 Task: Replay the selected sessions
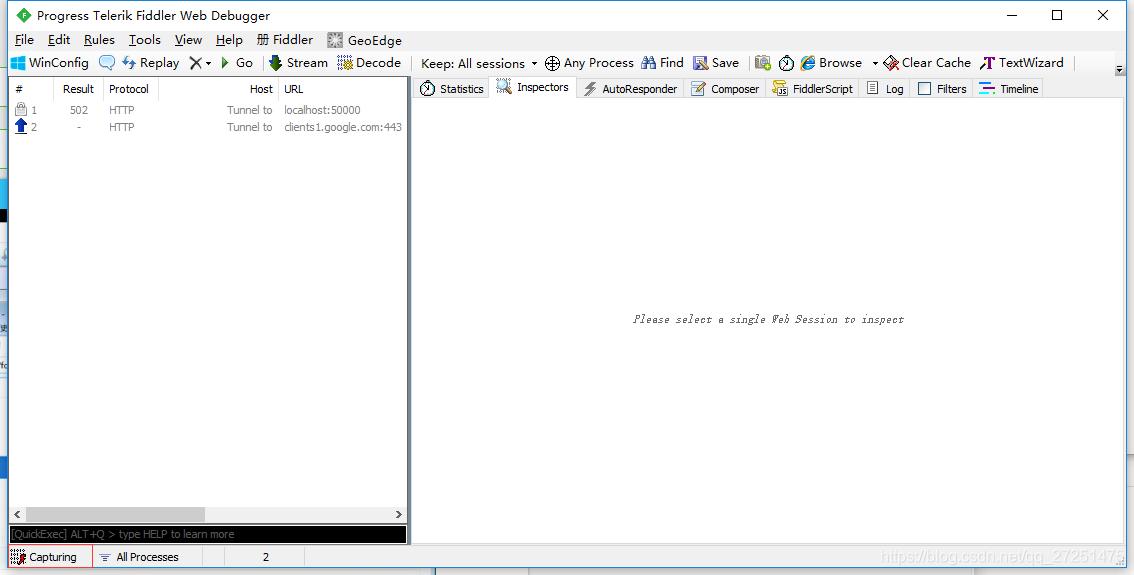[x=150, y=63]
